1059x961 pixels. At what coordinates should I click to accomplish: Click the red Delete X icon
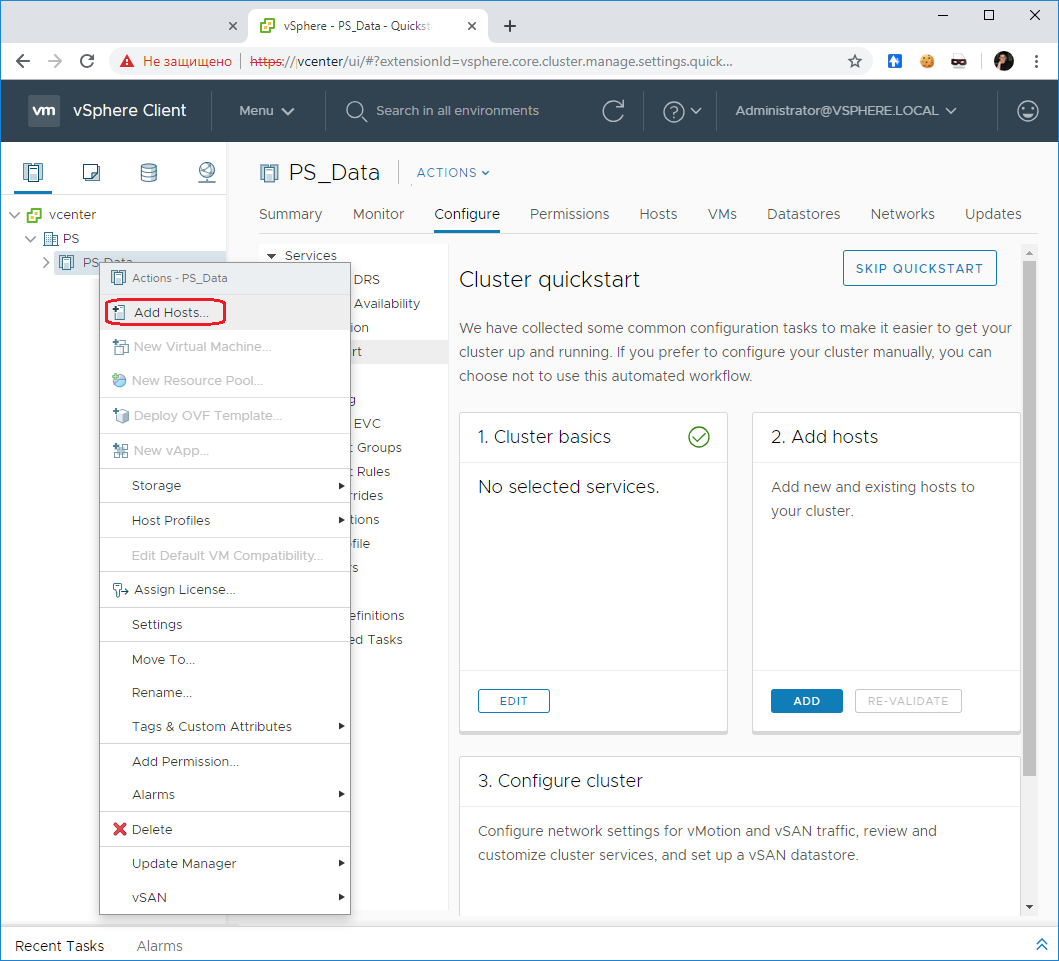point(120,829)
